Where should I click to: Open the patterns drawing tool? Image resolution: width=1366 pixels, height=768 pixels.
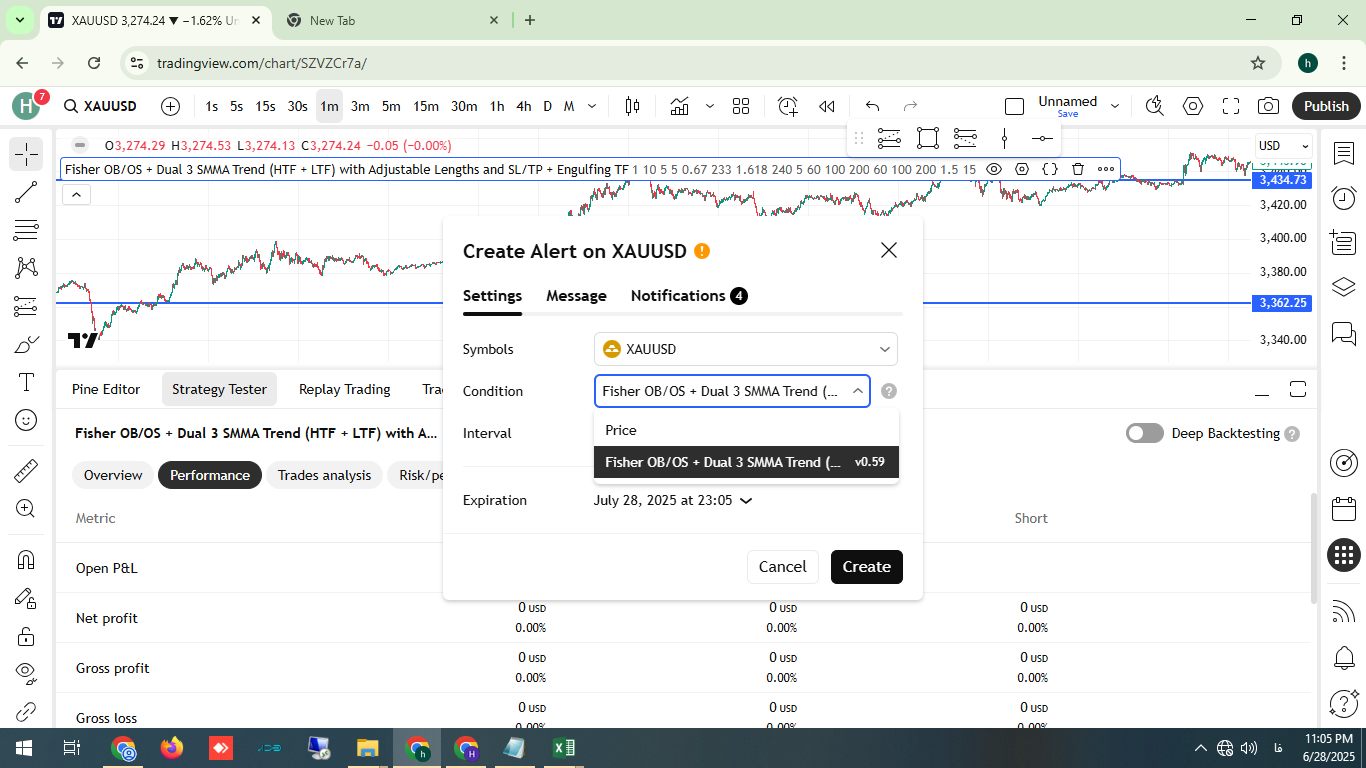(x=26, y=268)
